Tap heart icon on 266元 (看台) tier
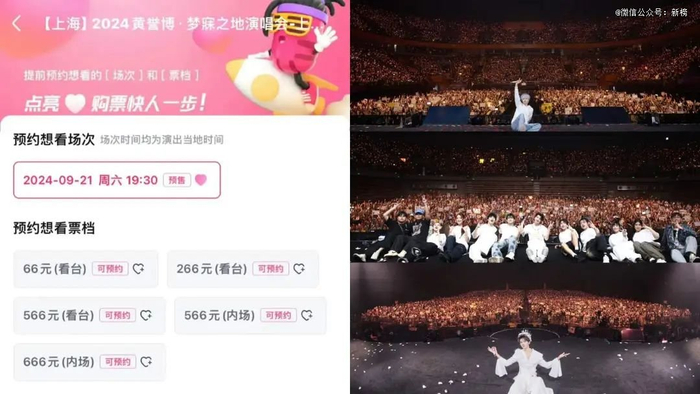The width and height of the screenshot is (700, 394). click(299, 269)
